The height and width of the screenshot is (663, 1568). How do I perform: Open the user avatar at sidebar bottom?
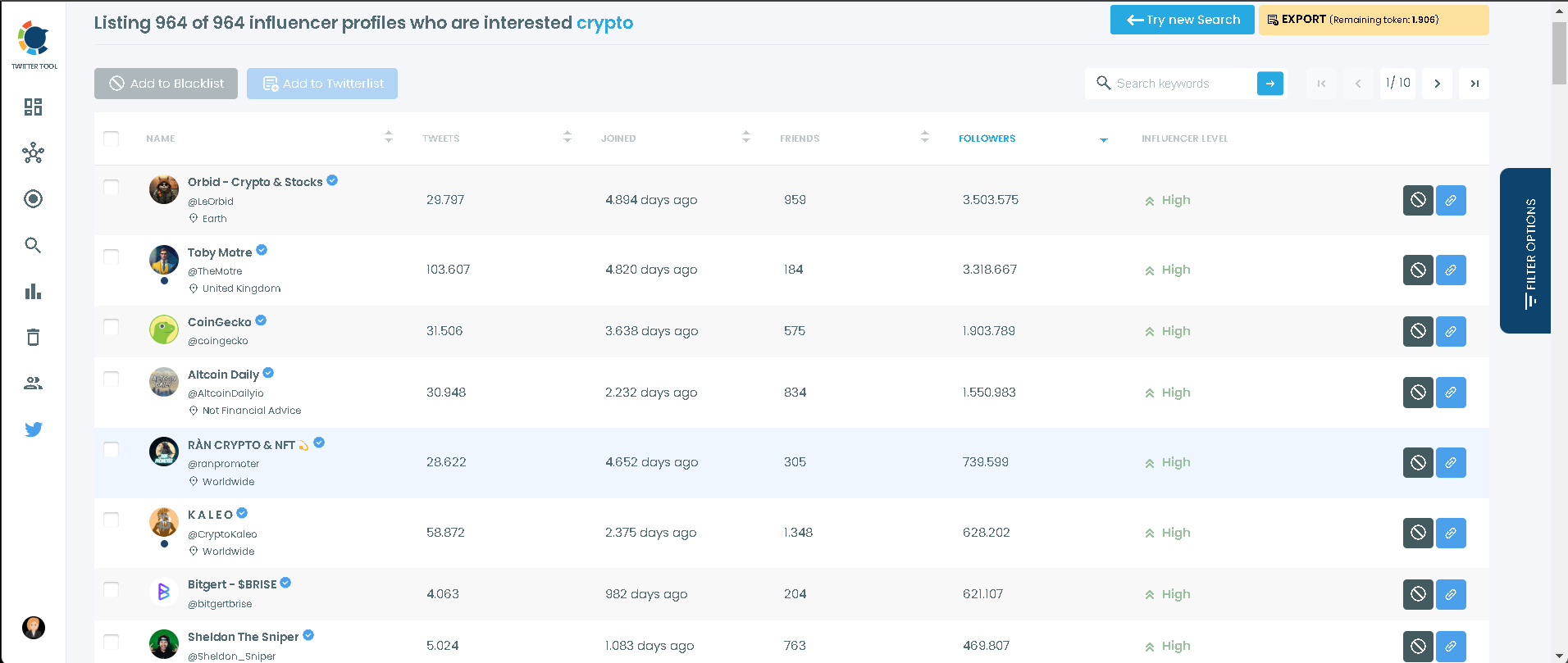tap(33, 628)
